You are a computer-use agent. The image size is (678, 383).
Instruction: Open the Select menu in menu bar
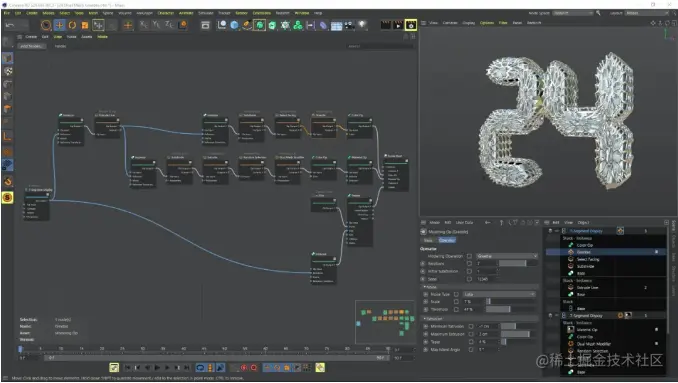click(x=64, y=13)
